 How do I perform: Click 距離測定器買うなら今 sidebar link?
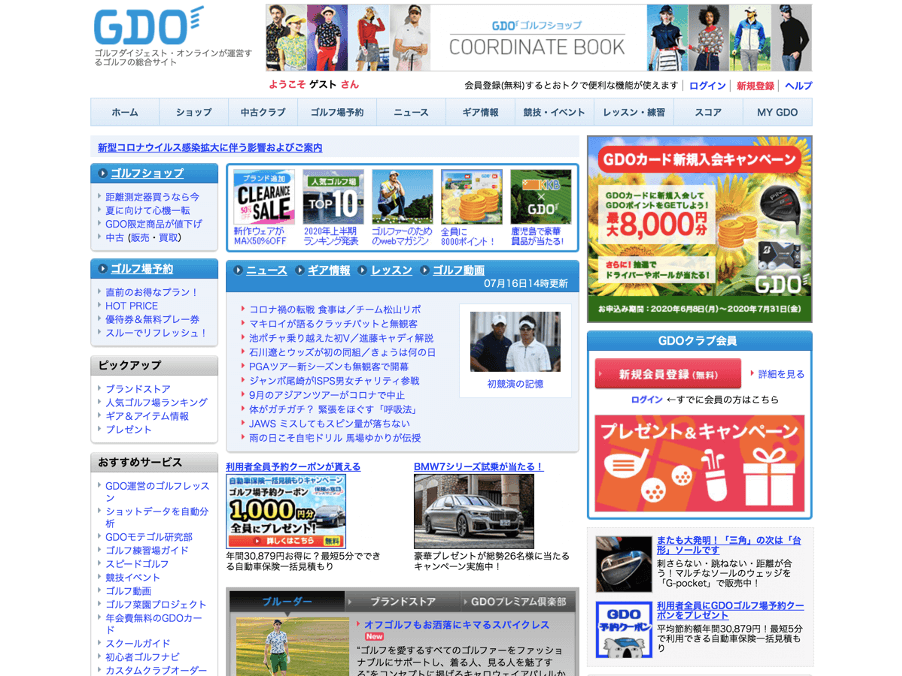(x=152, y=197)
